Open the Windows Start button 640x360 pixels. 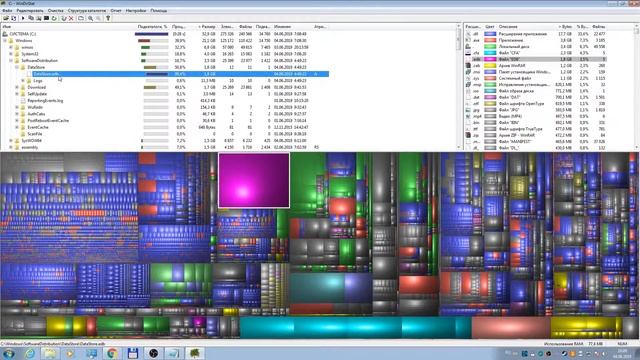(x=9, y=353)
